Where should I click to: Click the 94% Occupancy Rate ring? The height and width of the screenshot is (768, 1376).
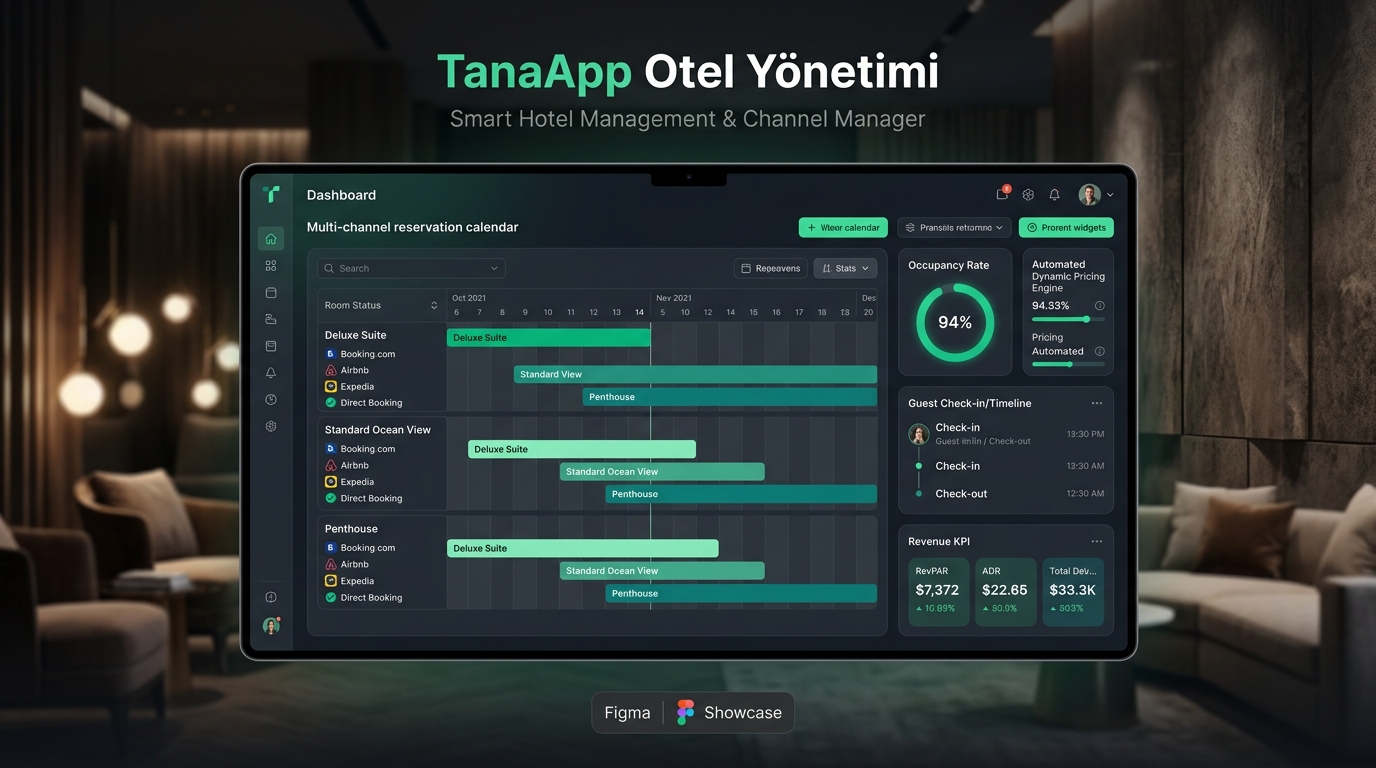pyautogui.click(x=955, y=322)
